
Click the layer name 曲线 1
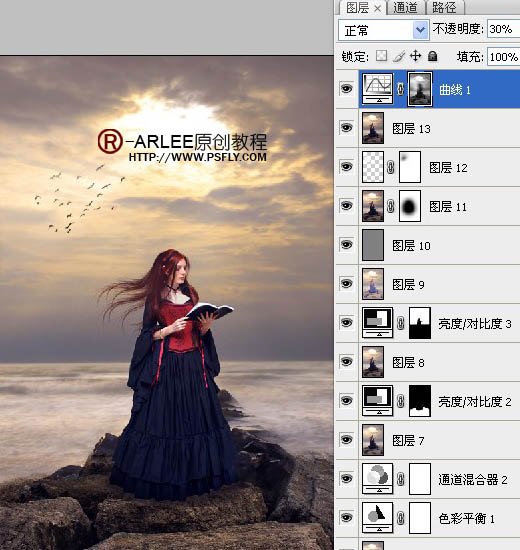click(x=455, y=90)
